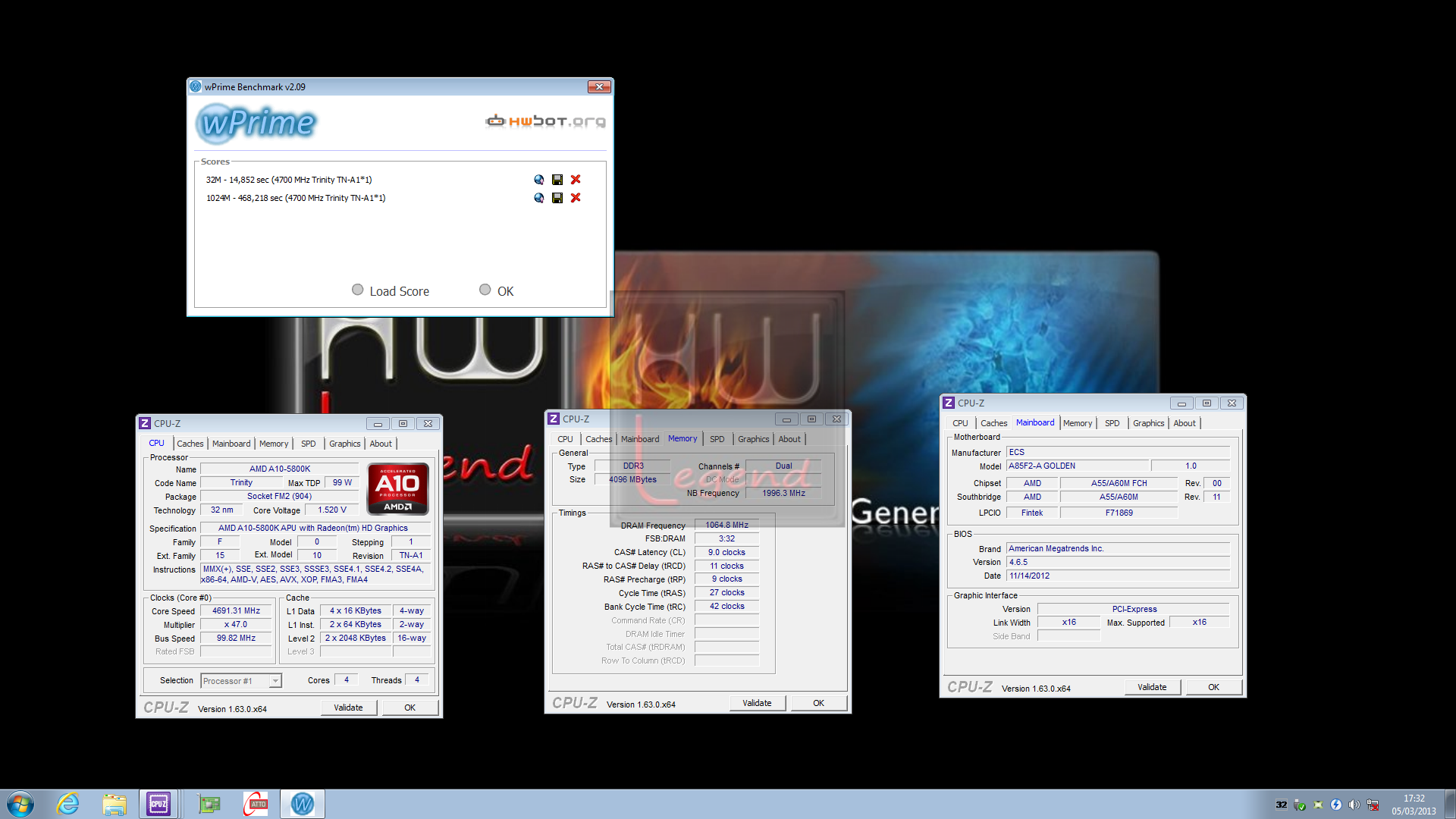The width and height of the screenshot is (1456, 819).
Task: Open About tab in left CPU-Z window
Action: click(381, 444)
